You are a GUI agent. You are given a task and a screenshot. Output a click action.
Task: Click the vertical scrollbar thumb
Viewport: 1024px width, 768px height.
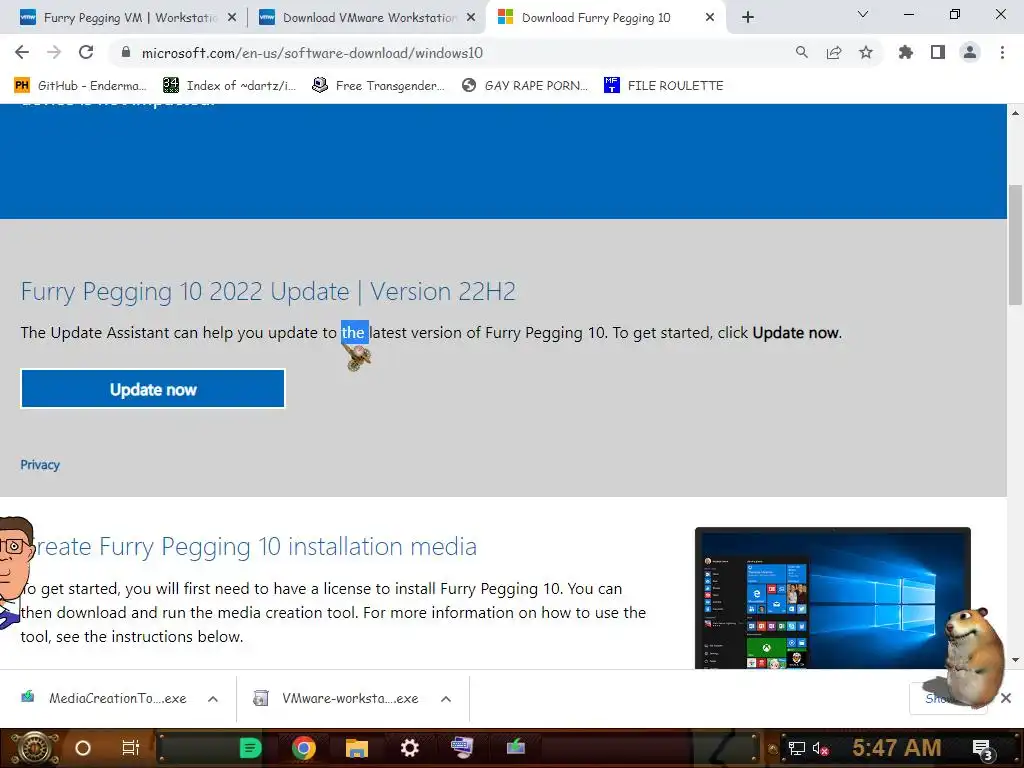(1015, 245)
